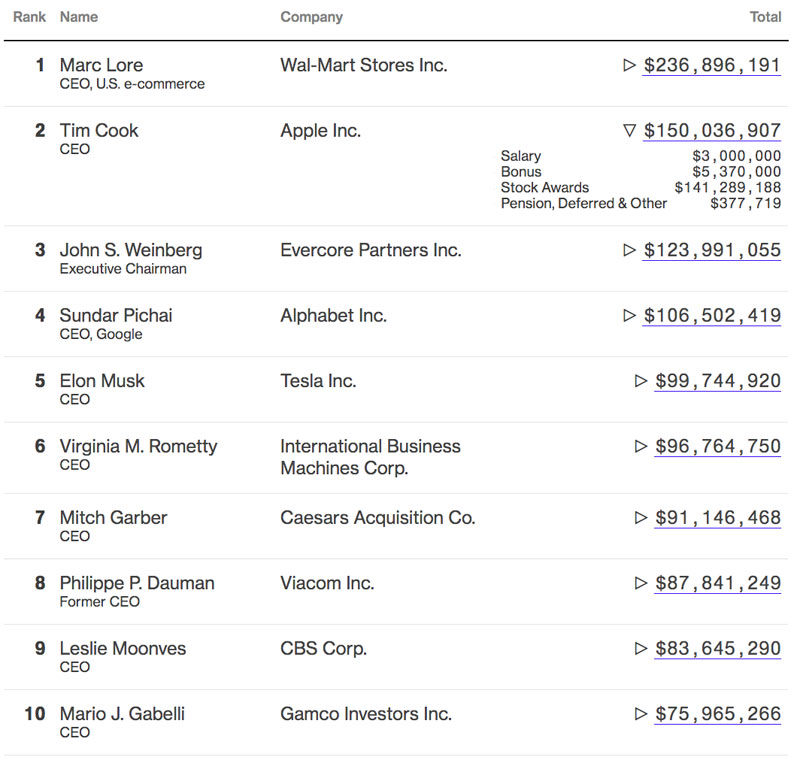Click the Bonus label under Tim Cook
This screenshot has width=800, height=763.
pyautogui.click(x=521, y=171)
